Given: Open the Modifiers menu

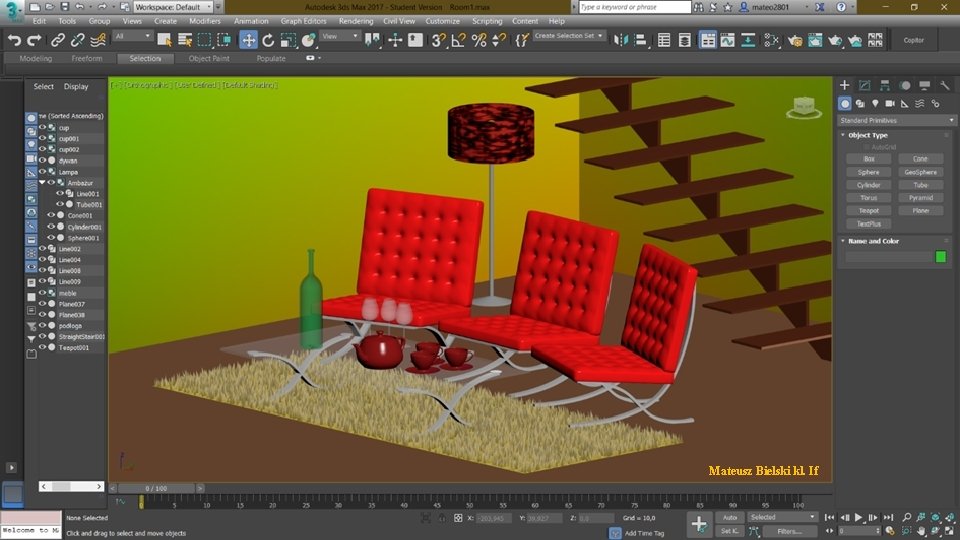Looking at the screenshot, I should pos(204,21).
